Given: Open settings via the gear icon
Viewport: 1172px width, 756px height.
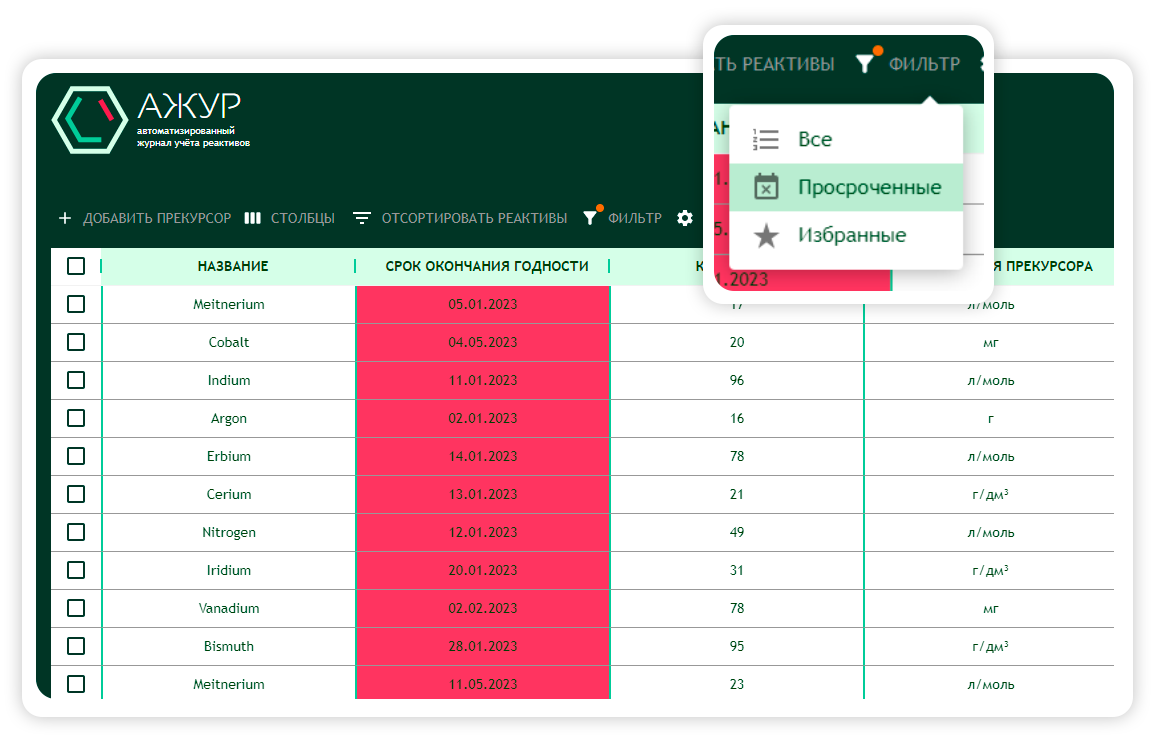Looking at the screenshot, I should [x=685, y=218].
